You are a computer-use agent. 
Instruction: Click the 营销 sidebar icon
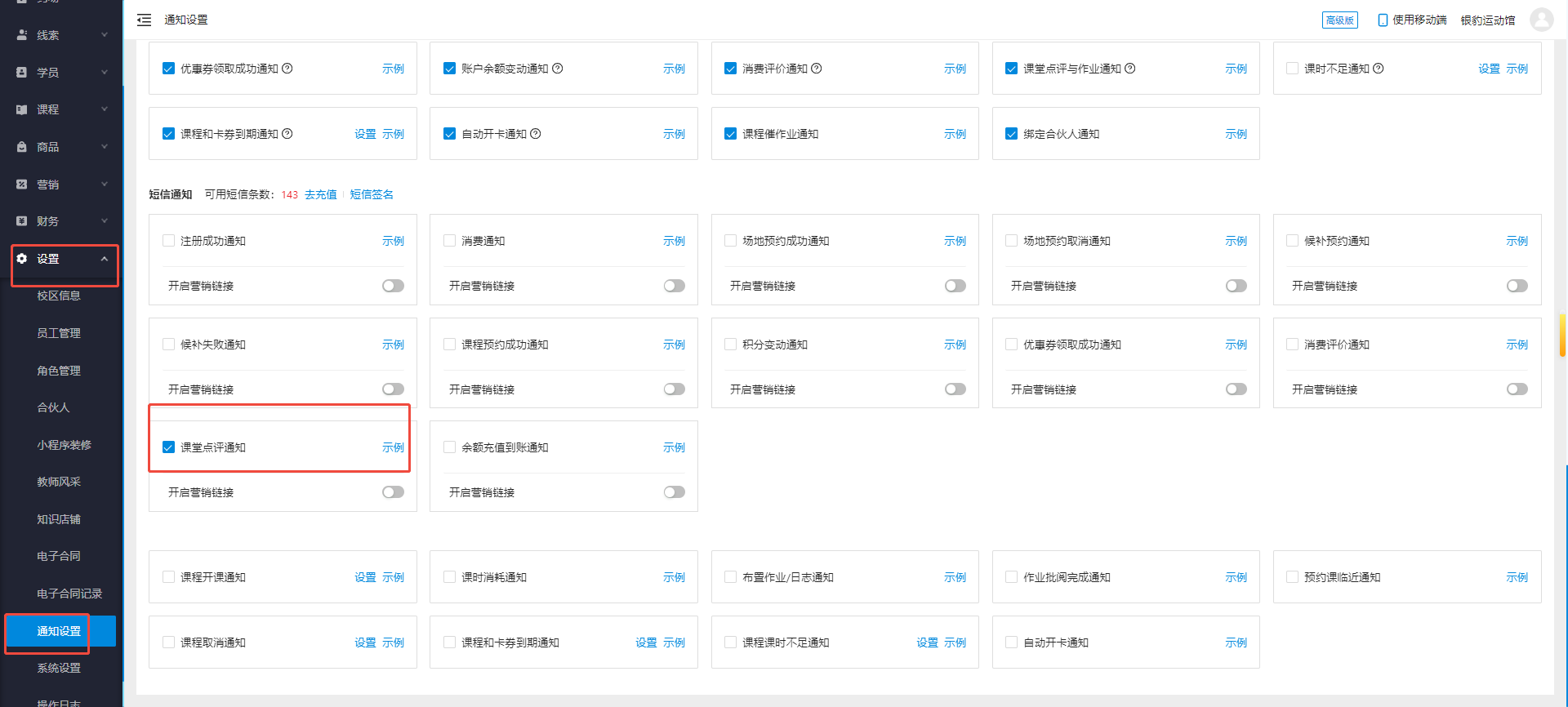22,185
